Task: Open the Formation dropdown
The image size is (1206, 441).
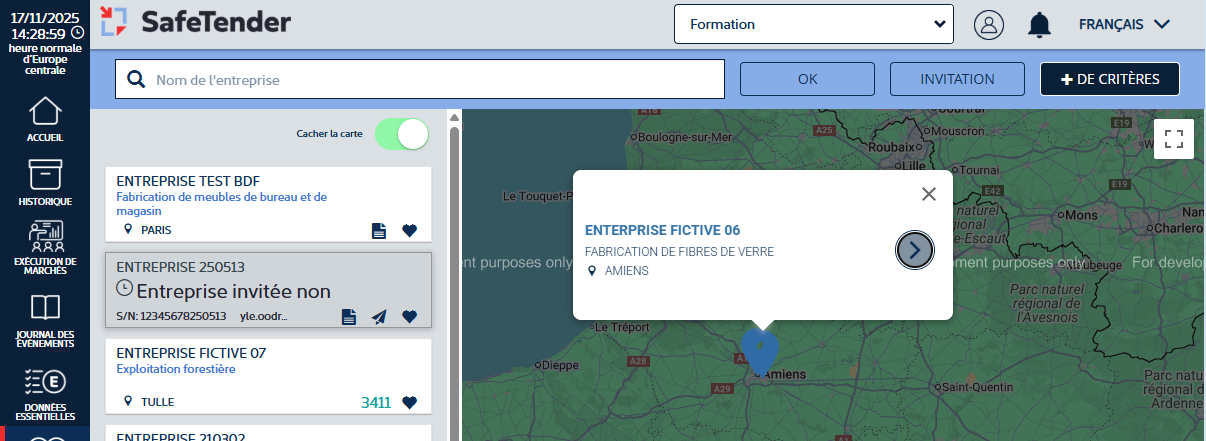Action: click(814, 24)
